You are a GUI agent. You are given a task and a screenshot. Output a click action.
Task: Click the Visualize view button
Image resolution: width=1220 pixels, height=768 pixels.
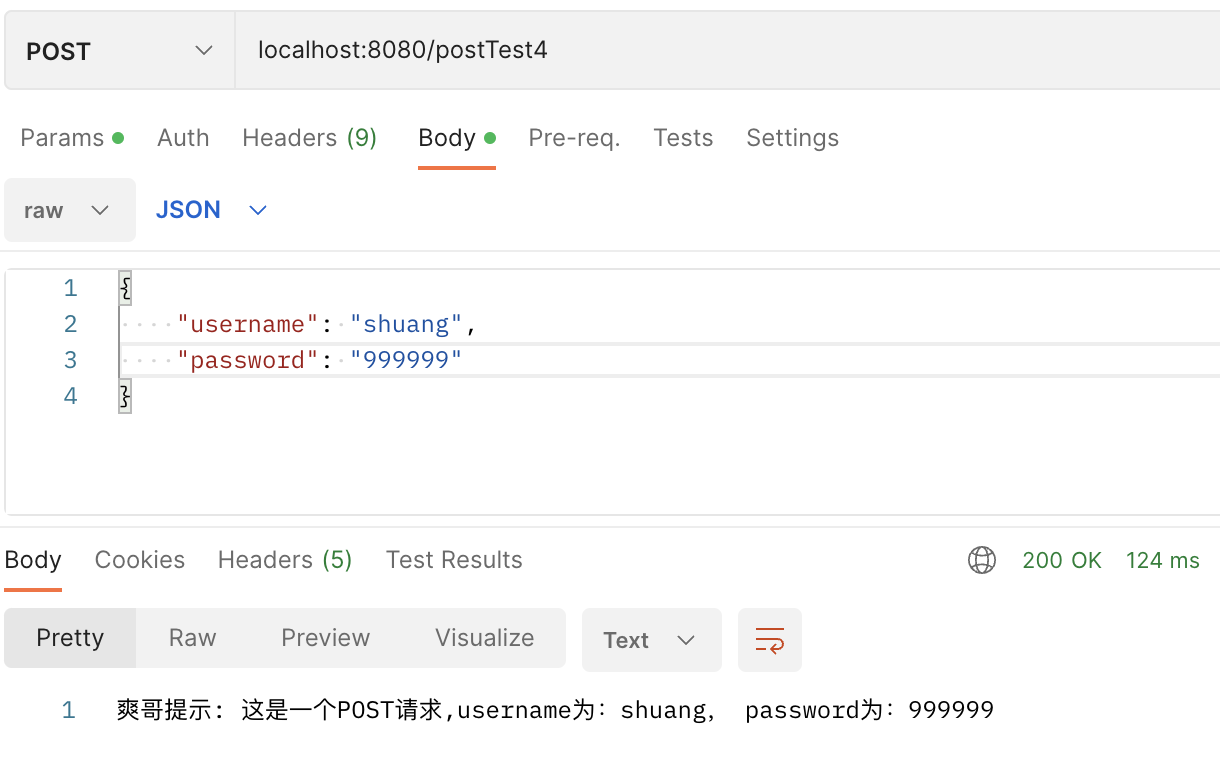[484, 638]
